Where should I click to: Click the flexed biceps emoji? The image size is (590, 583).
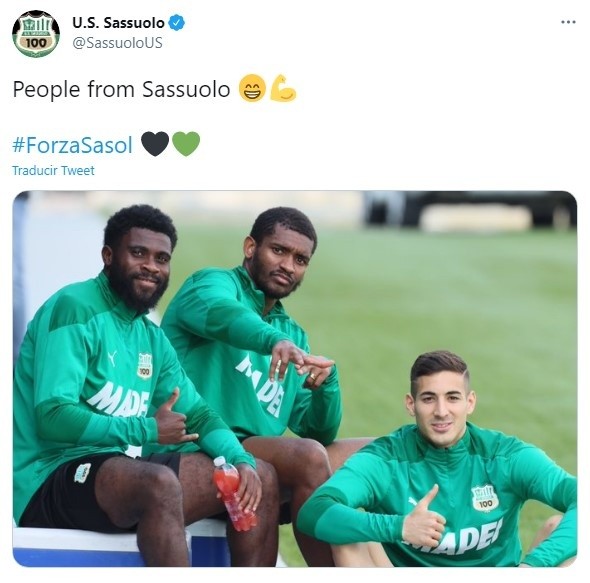tap(283, 88)
